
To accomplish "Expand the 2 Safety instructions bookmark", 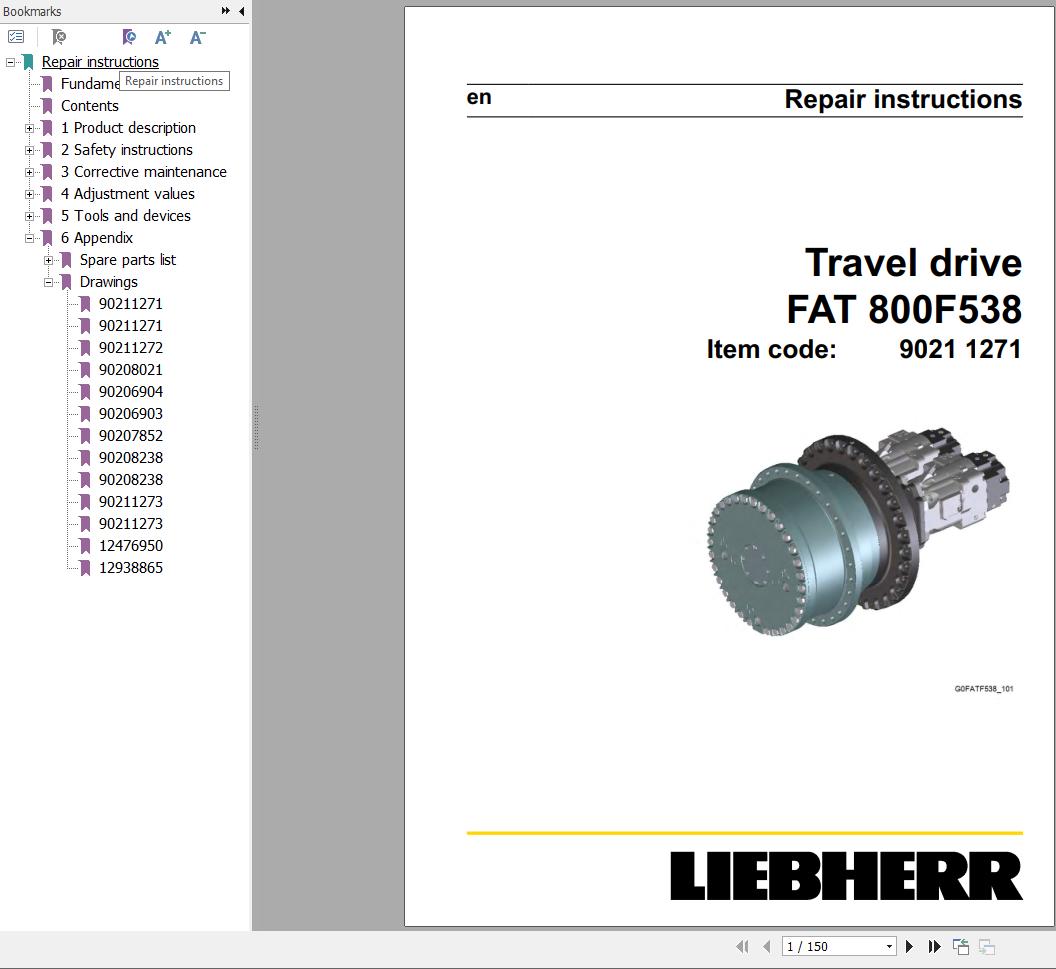I will tap(29, 150).
